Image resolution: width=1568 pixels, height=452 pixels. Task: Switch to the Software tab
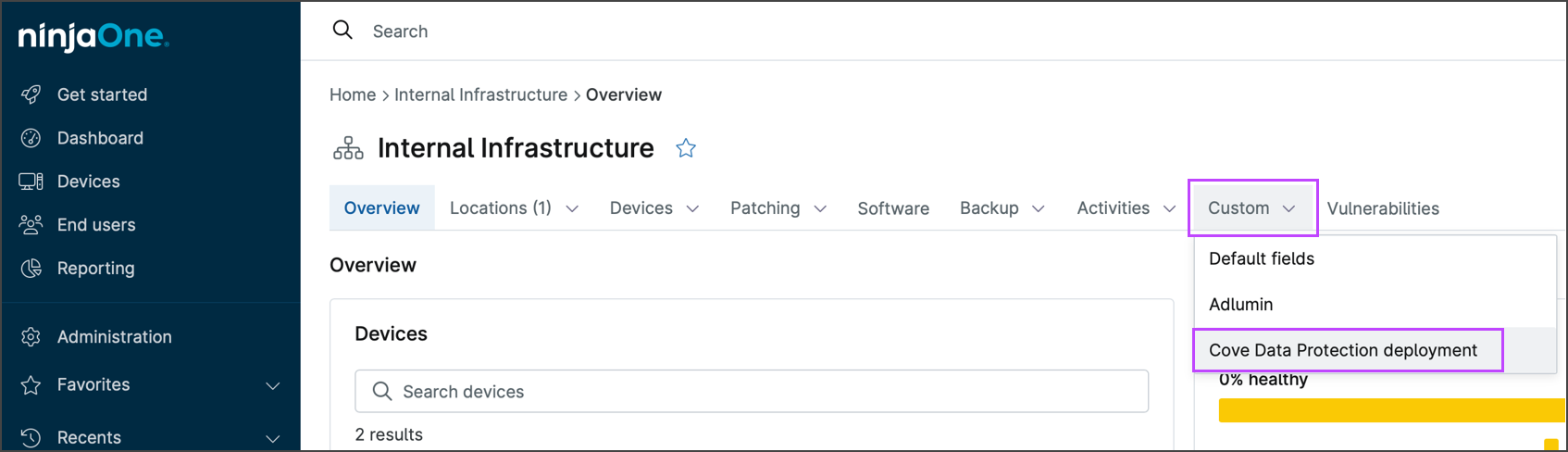tap(893, 208)
